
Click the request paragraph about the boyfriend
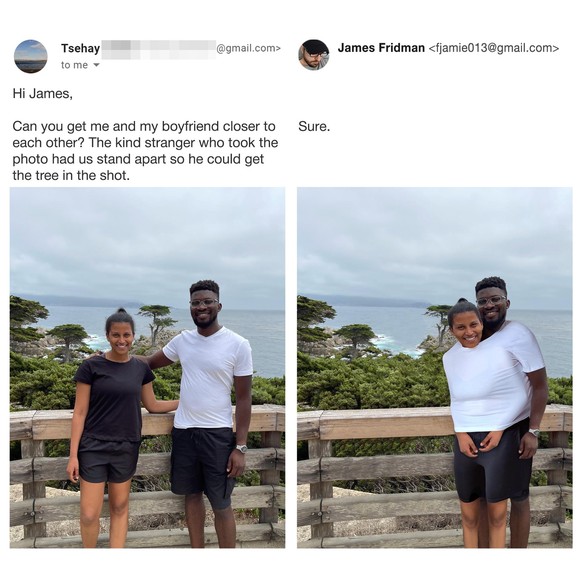tap(145, 151)
